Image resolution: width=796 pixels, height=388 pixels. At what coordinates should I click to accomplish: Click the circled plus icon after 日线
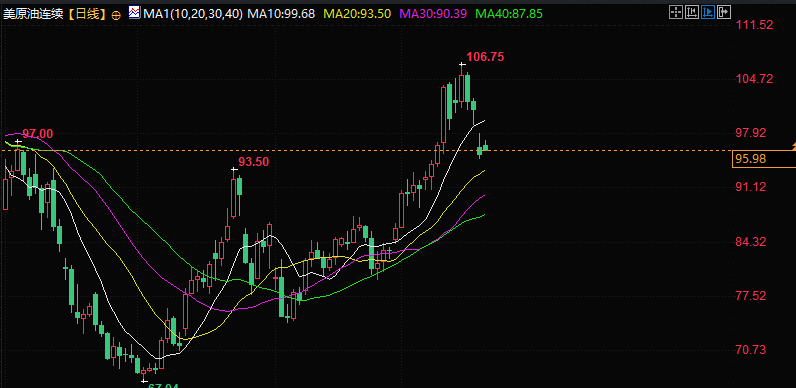pos(116,15)
